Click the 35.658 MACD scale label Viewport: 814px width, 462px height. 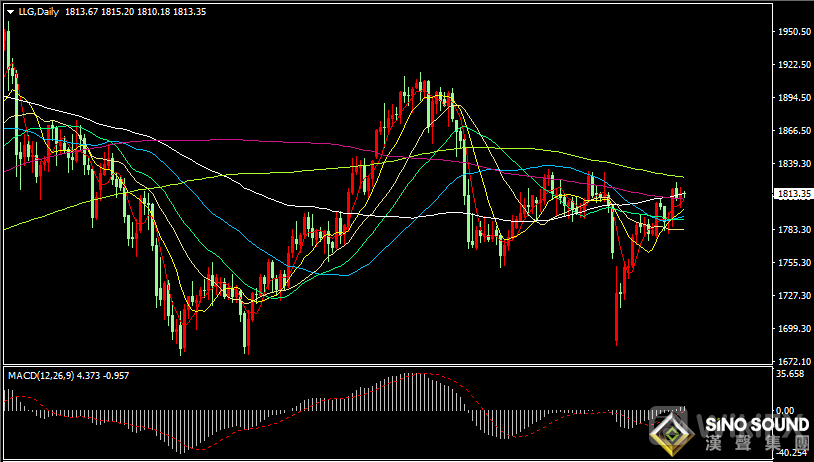click(790, 374)
